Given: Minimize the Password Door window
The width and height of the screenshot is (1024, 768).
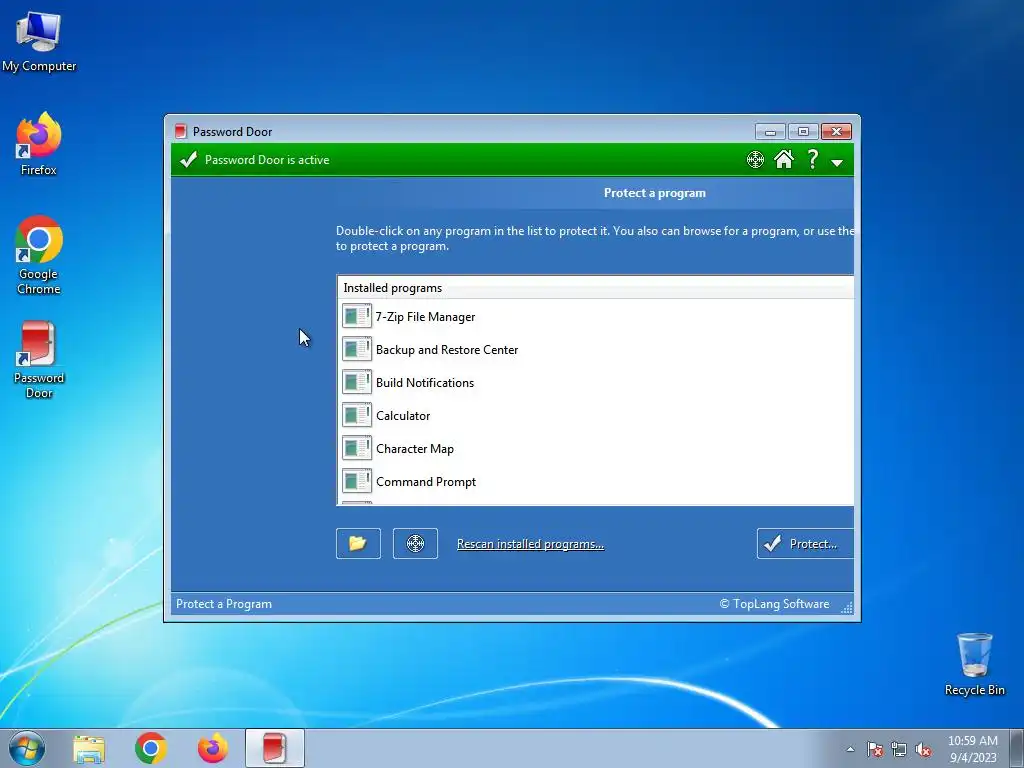Looking at the screenshot, I should click(x=770, y=132).
